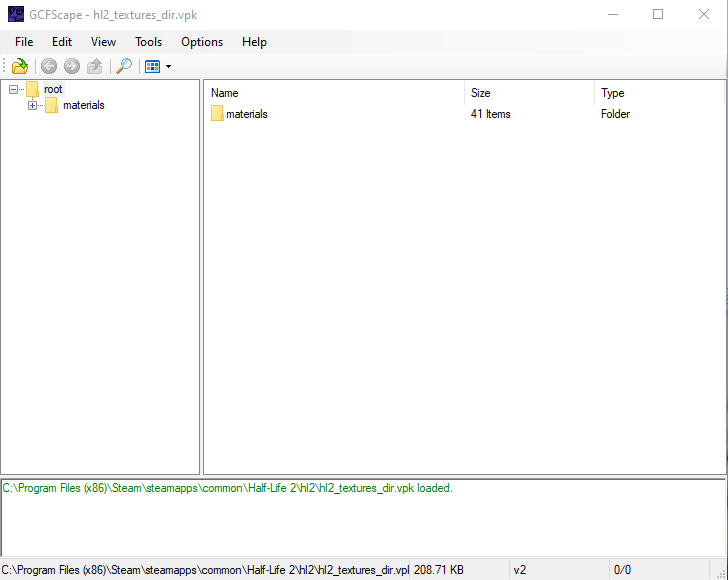The width and height of the screenshot is (728, 580).
Task: Click the green 'hl2_textures_dir.vpk loaded.' log message
Action: pos(228,488)
